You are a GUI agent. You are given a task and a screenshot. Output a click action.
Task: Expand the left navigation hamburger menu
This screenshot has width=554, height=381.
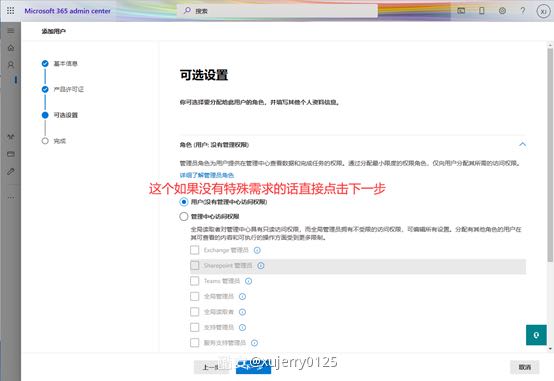(x=11, y=31)
